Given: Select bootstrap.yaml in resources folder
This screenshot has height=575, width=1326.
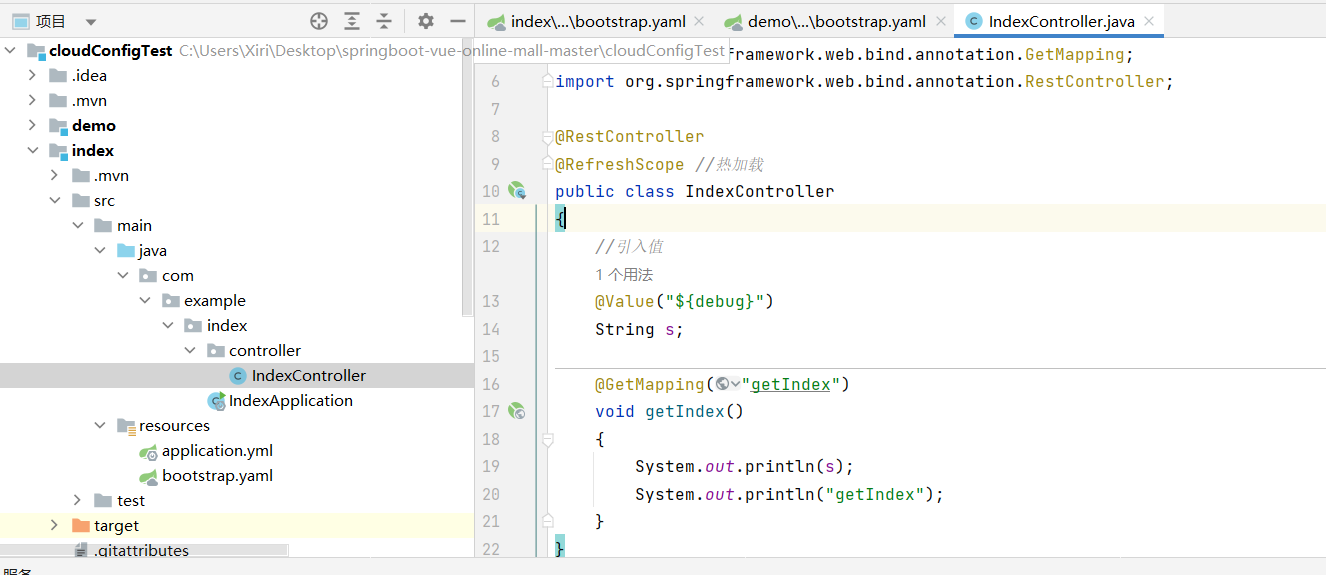Looking at the screenshot, I should 217,476.
